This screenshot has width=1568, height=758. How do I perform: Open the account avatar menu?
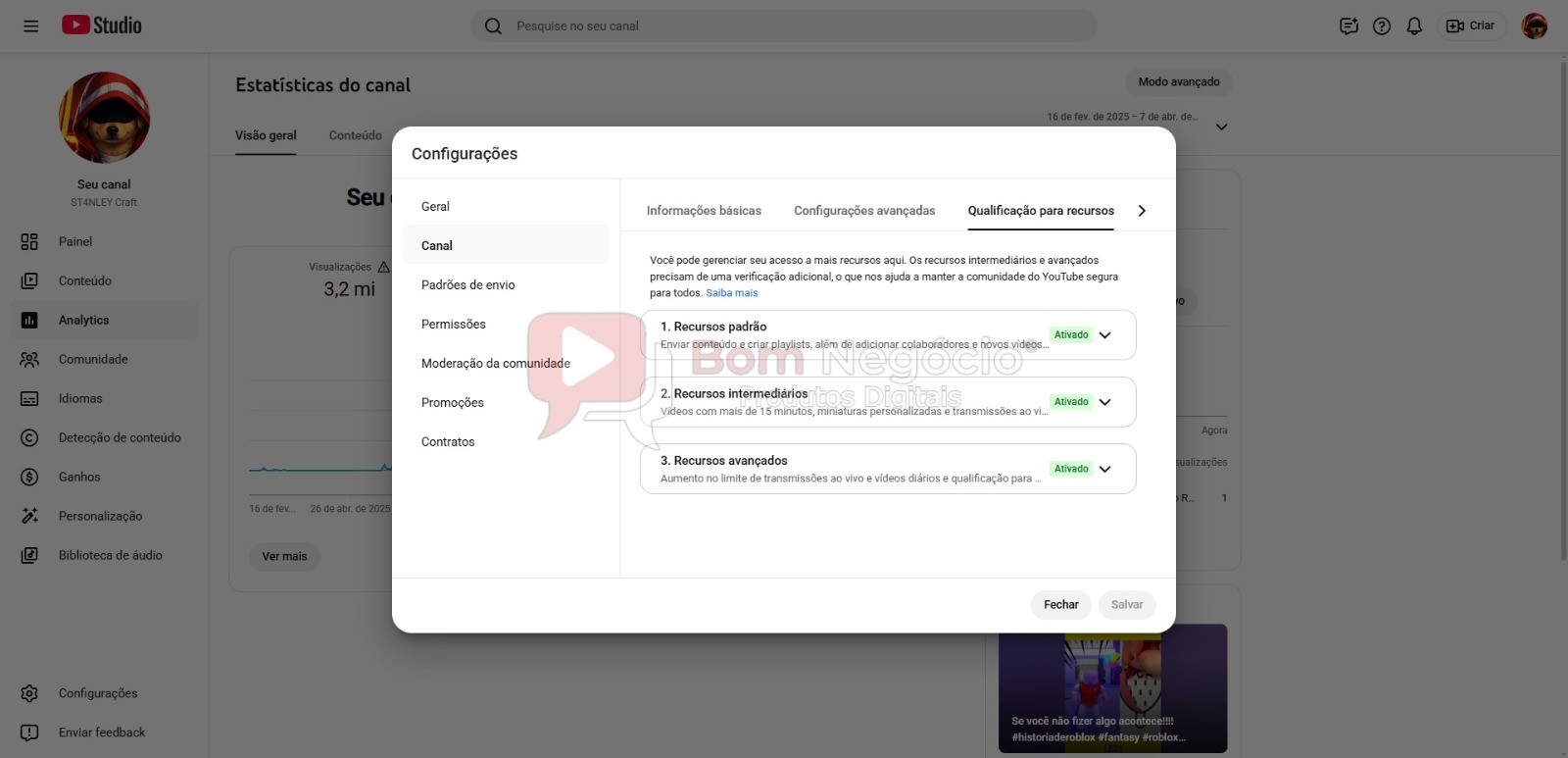[1534, 26]
